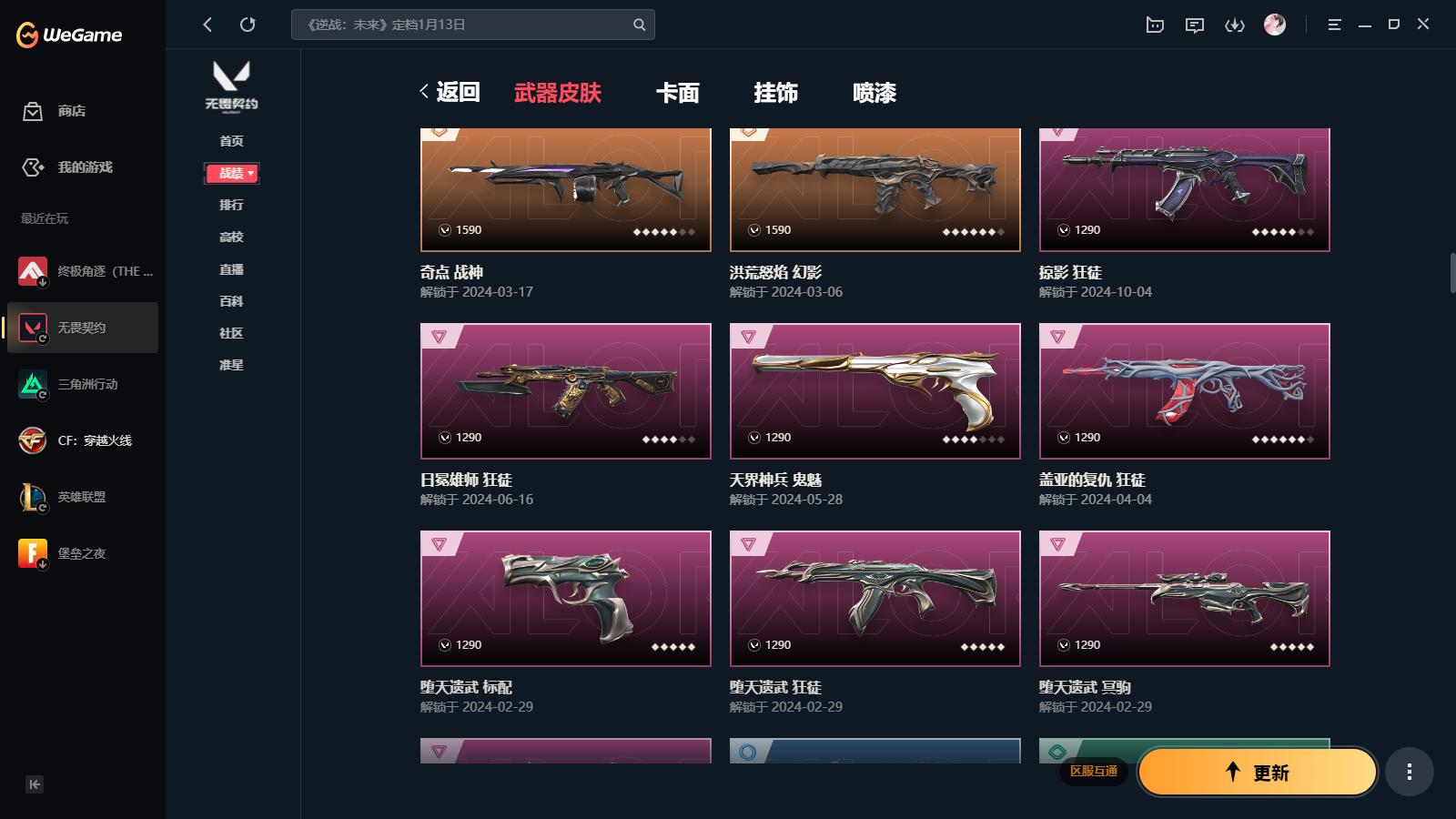Select 英雄联盟 in recent games
This screenshot has width=1456, height=819.
point(82,497)
